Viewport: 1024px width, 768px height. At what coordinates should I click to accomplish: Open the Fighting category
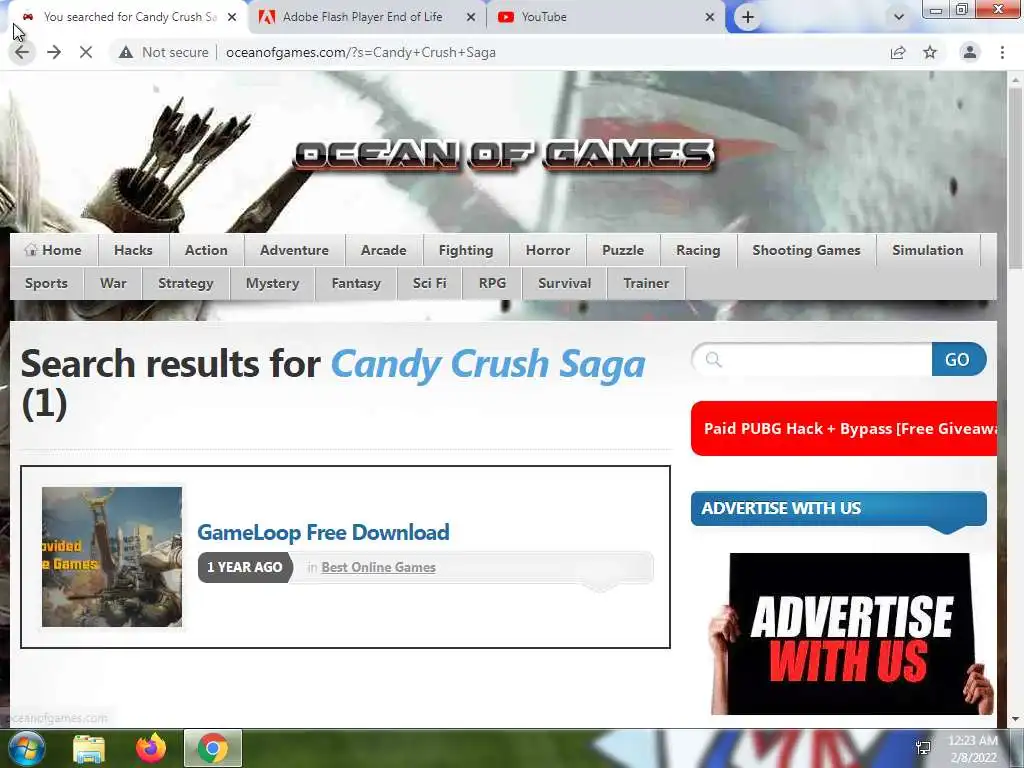tap(466, 250)
